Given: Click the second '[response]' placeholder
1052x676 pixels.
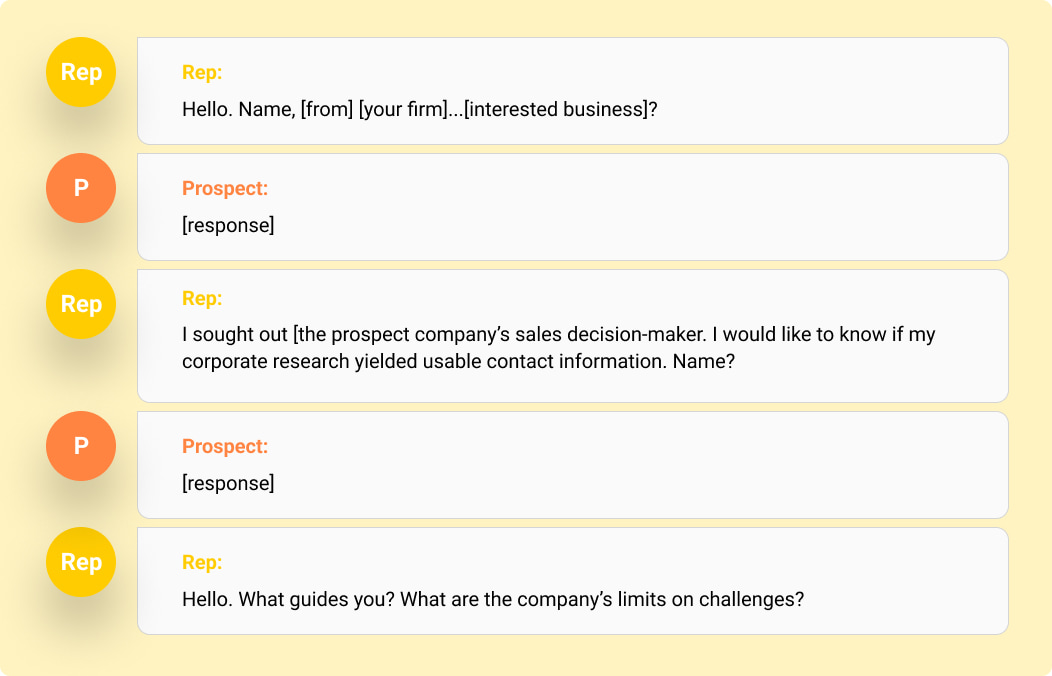Looking at the screenshot, I should click(x=228, y=483).
